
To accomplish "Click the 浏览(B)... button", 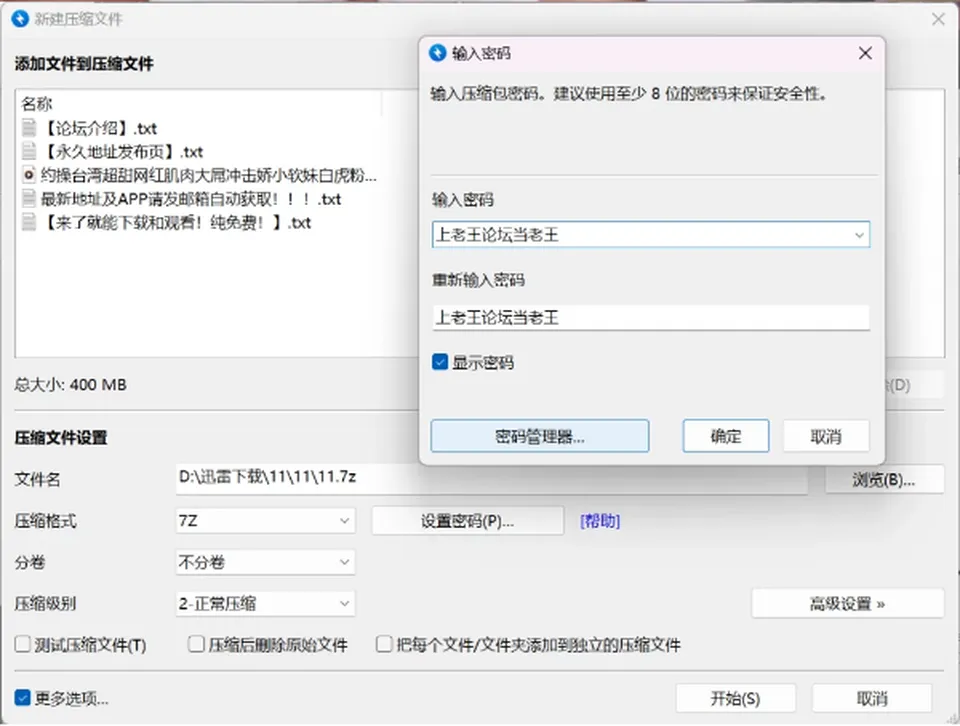I will pyautogui.click(x=883, y=480).
